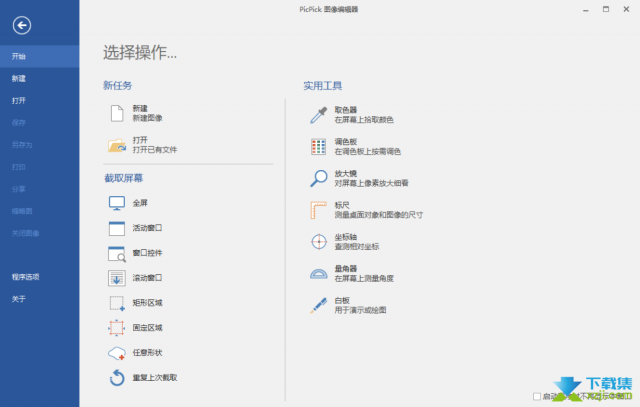Click the 查测相对坐标 description
640x407 pixels.
pyautogui.click(x=357, y=247)
